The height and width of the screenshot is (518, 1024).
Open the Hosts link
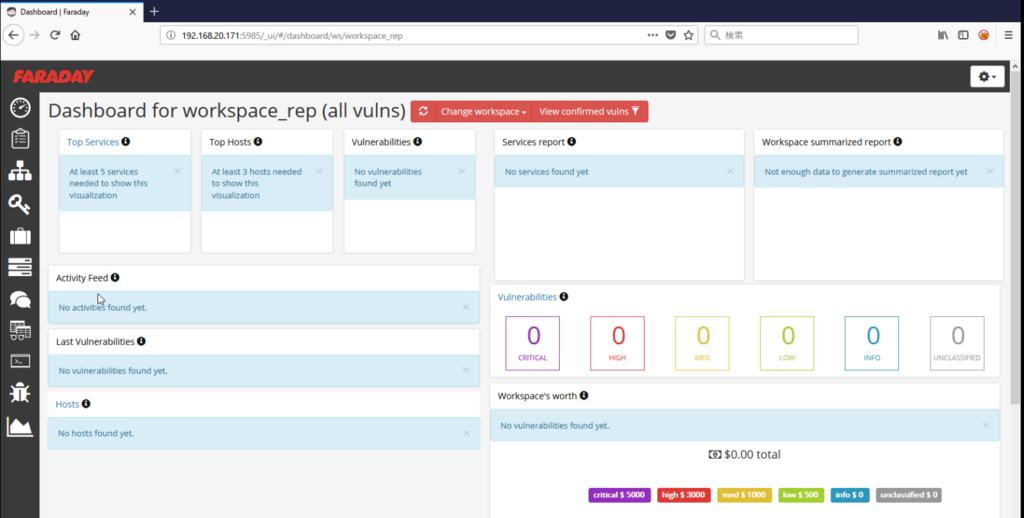pyautogui.click(x=67, y=404)
